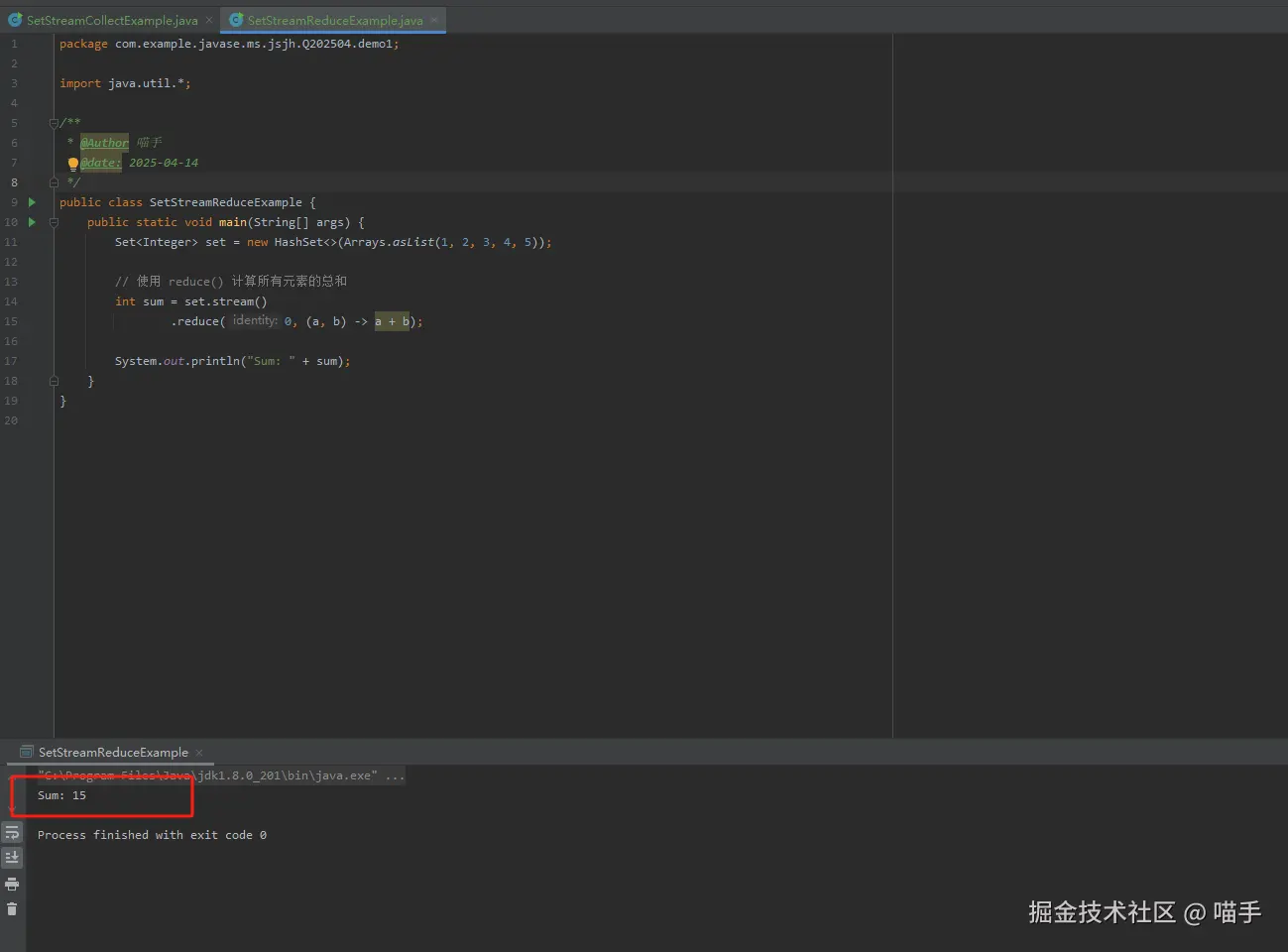Click the highlighted a + b lambda expression
The width and height of the screenshot is (1288, 952).
coord(392,321)
